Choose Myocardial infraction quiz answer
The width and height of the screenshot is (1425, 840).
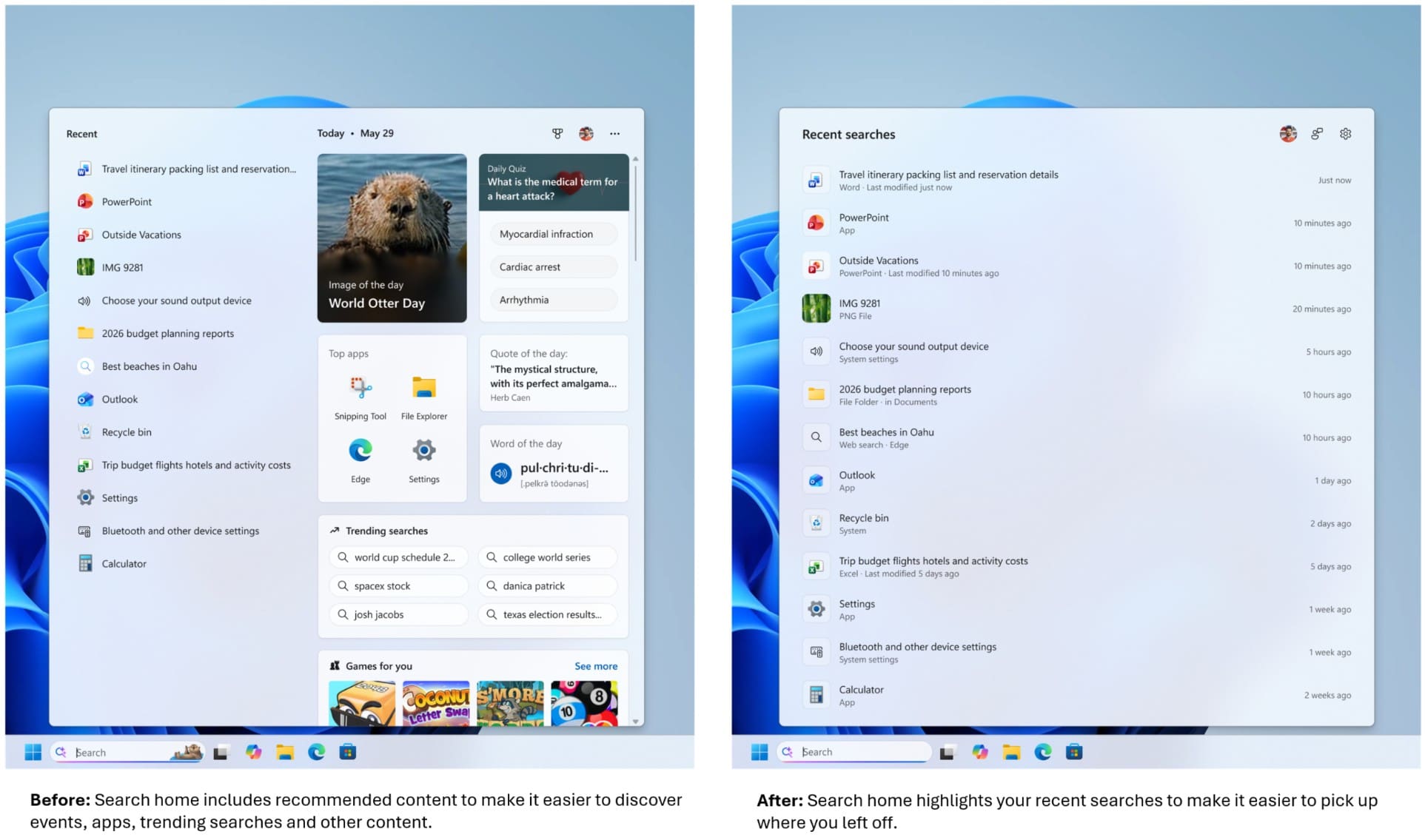click(x=554, y=234)
